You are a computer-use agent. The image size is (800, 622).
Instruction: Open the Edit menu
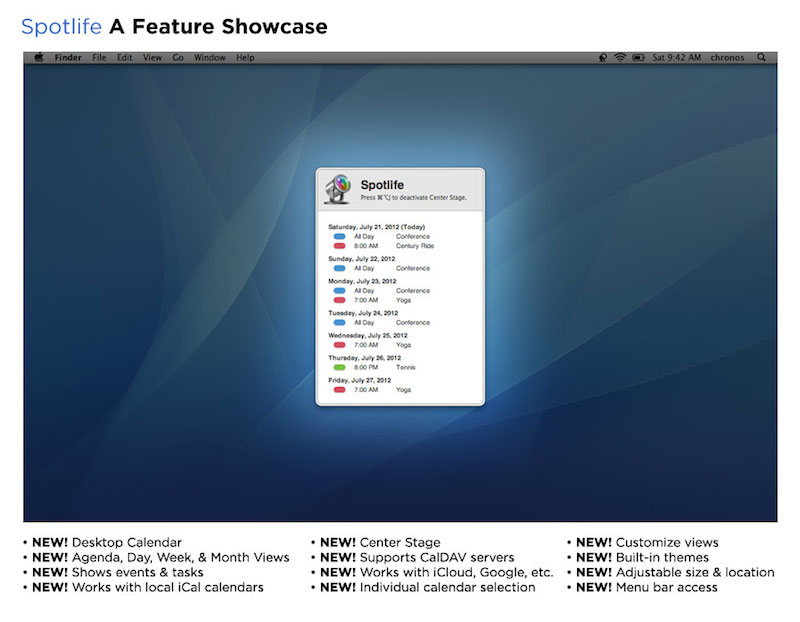(x=124, y=58)
